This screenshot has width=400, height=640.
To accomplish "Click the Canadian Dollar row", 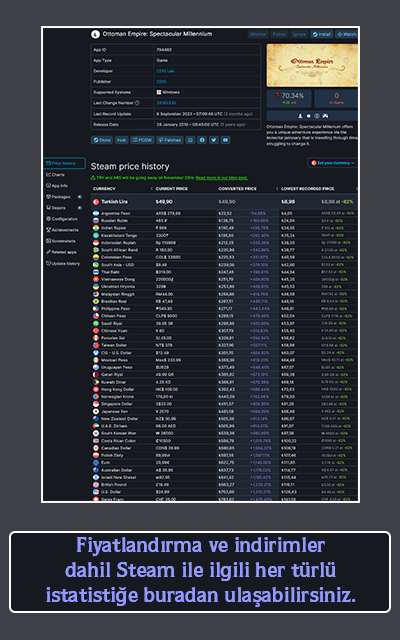I will (x=224, y=448).
